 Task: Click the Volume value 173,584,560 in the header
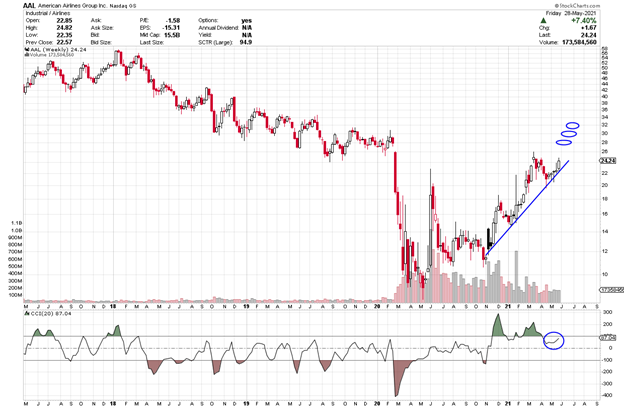579,42
